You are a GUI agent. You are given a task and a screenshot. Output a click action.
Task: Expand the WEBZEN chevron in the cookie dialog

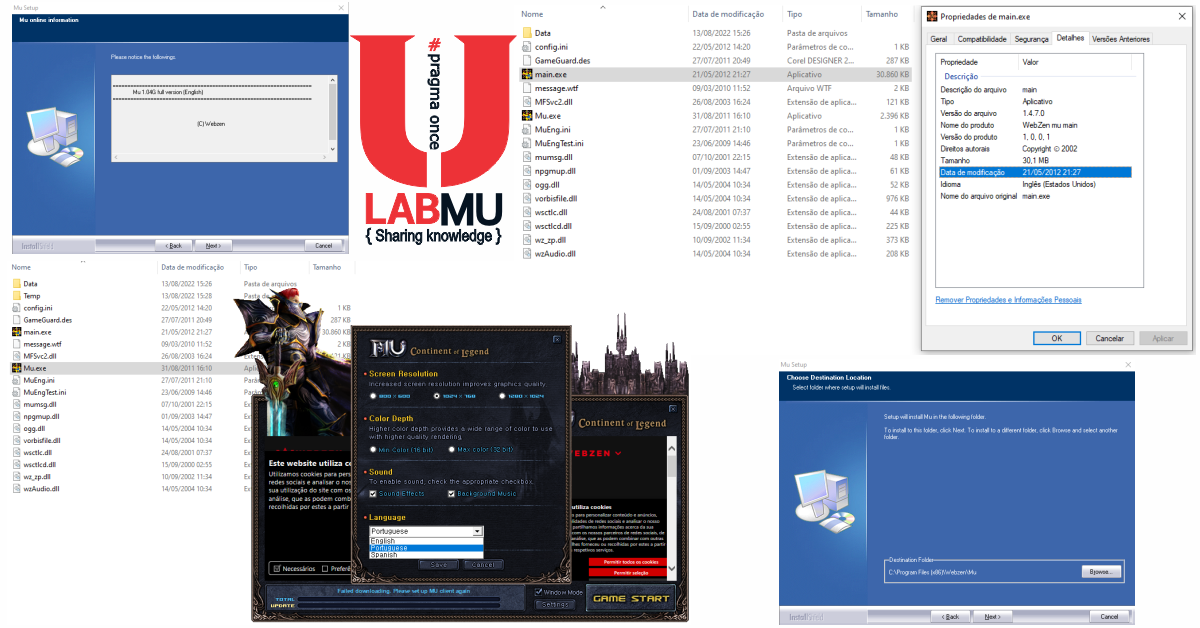point(617,454)
